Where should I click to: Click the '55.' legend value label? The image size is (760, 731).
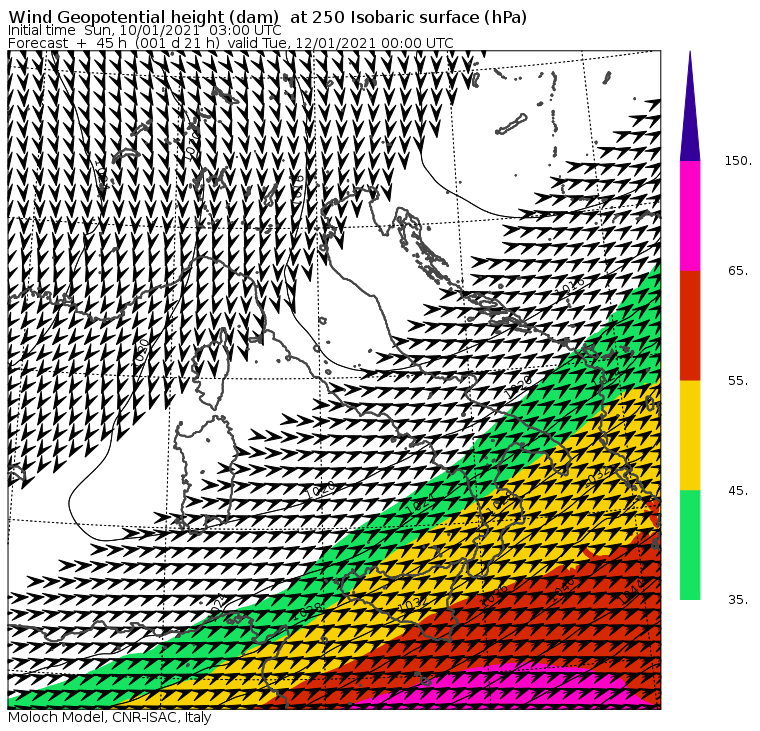click(x=738, y=381)
